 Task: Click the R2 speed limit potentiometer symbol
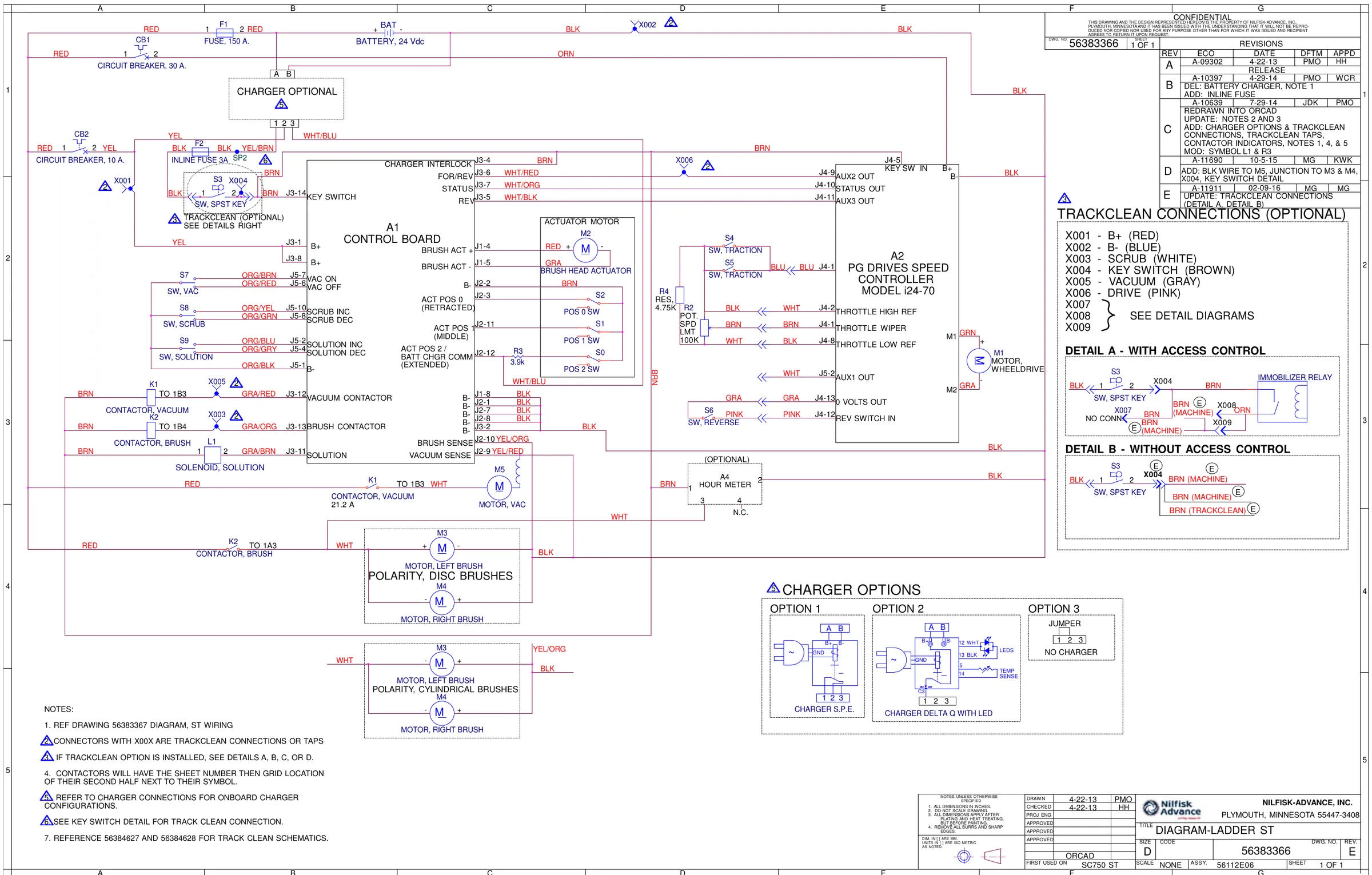coord(704,327)
